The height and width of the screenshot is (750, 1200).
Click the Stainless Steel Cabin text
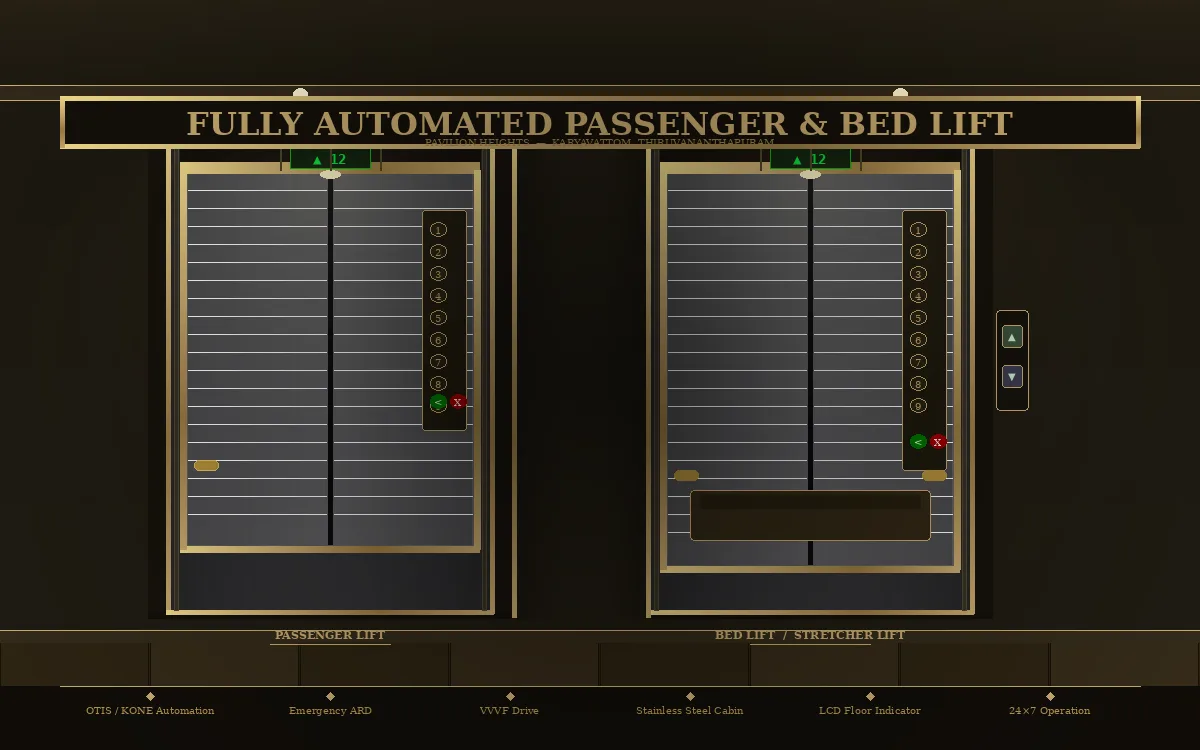tap(690, 711)
